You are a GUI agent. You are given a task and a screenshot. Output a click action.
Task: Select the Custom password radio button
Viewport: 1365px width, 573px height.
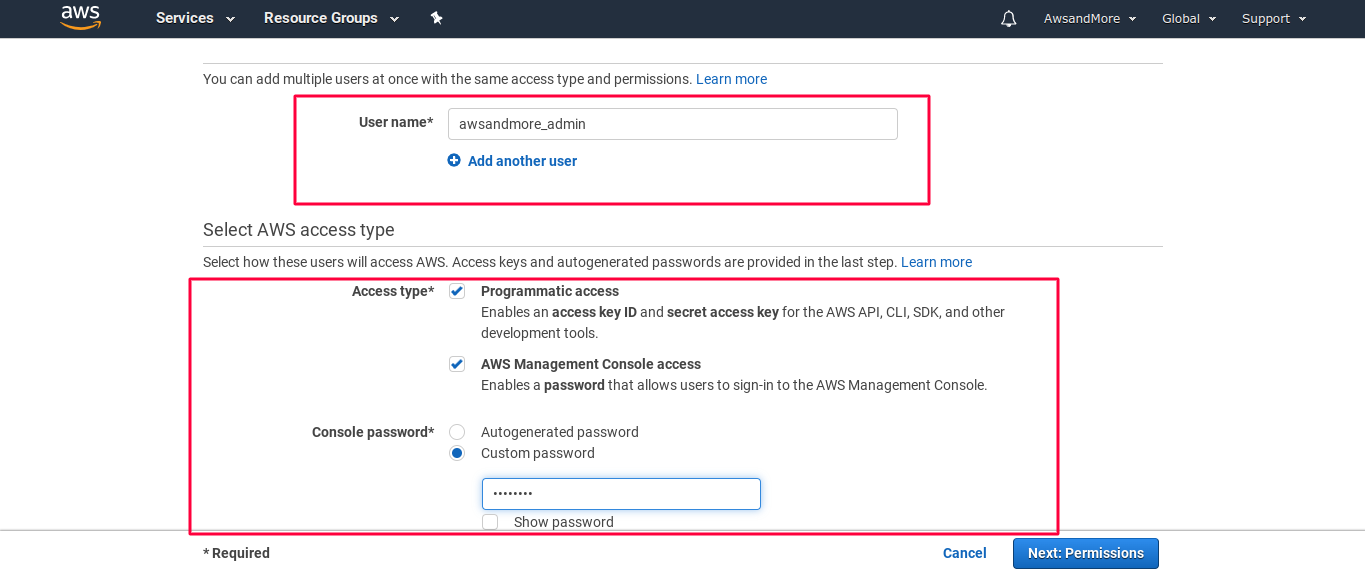click(x=457, y=453)
